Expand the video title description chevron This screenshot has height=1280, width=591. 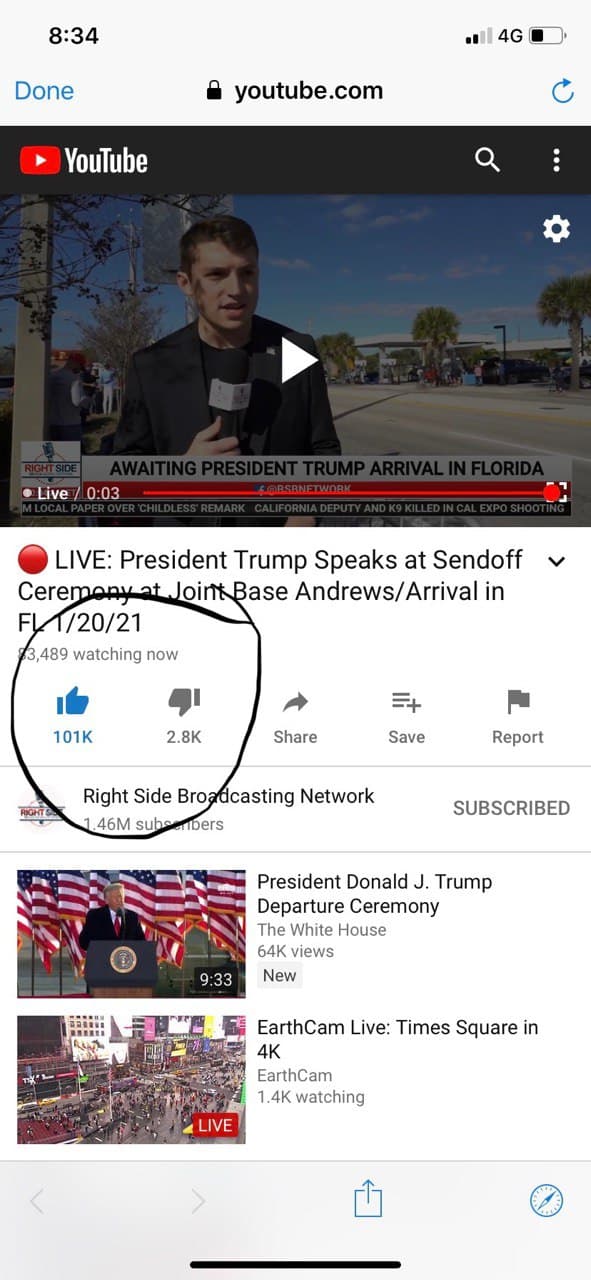(557, 561)
